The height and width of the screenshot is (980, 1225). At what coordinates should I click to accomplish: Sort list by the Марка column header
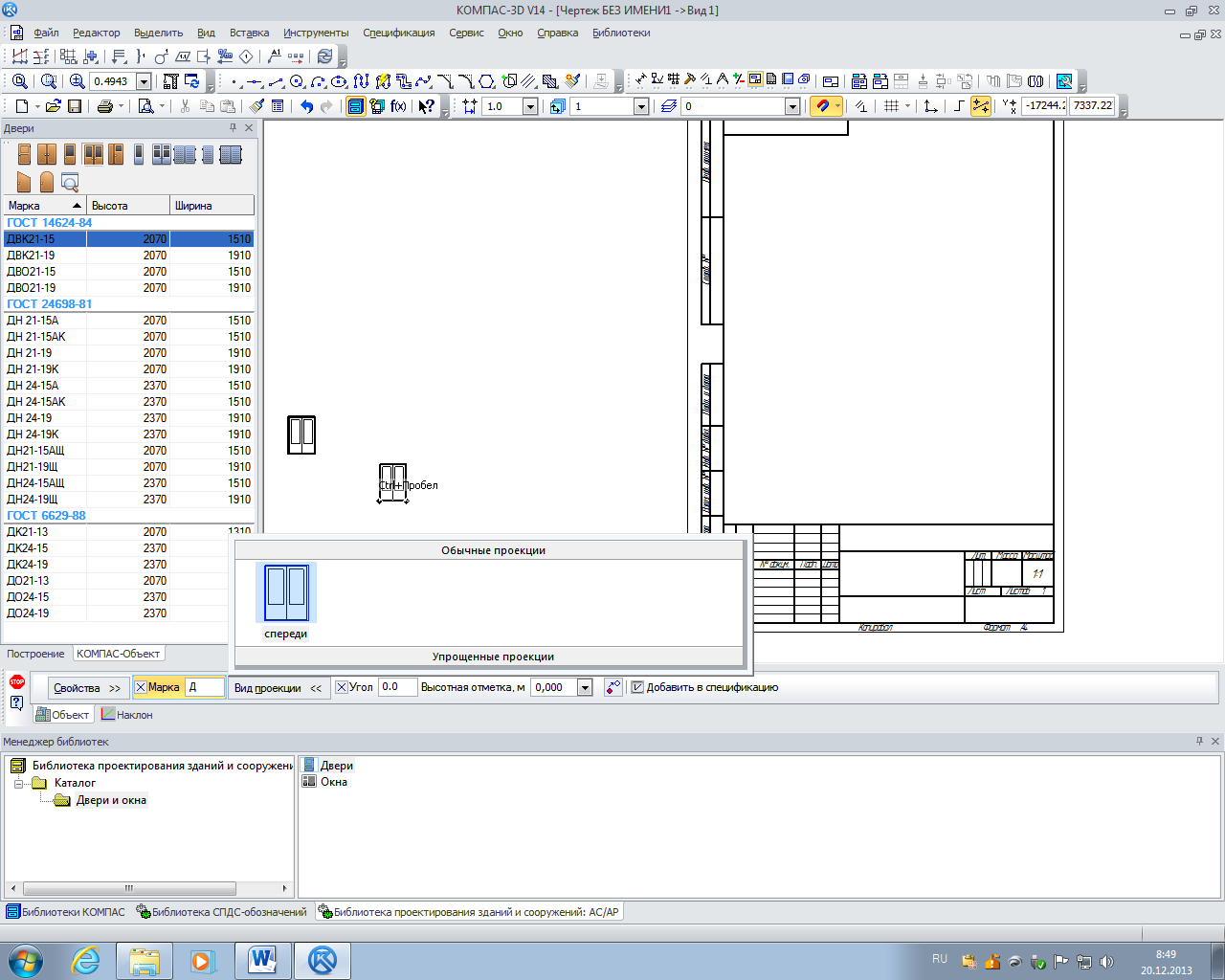tap(44, 206)
